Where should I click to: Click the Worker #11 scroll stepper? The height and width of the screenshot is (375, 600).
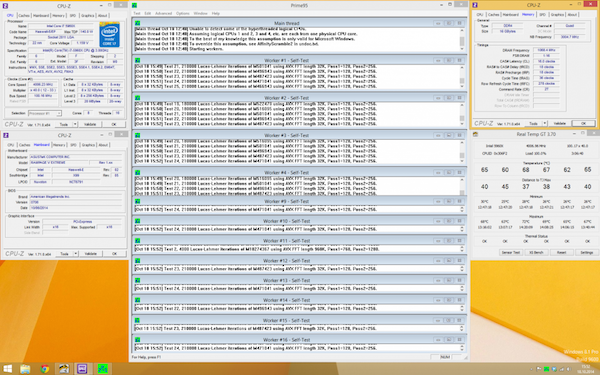[x=462, y=249]
